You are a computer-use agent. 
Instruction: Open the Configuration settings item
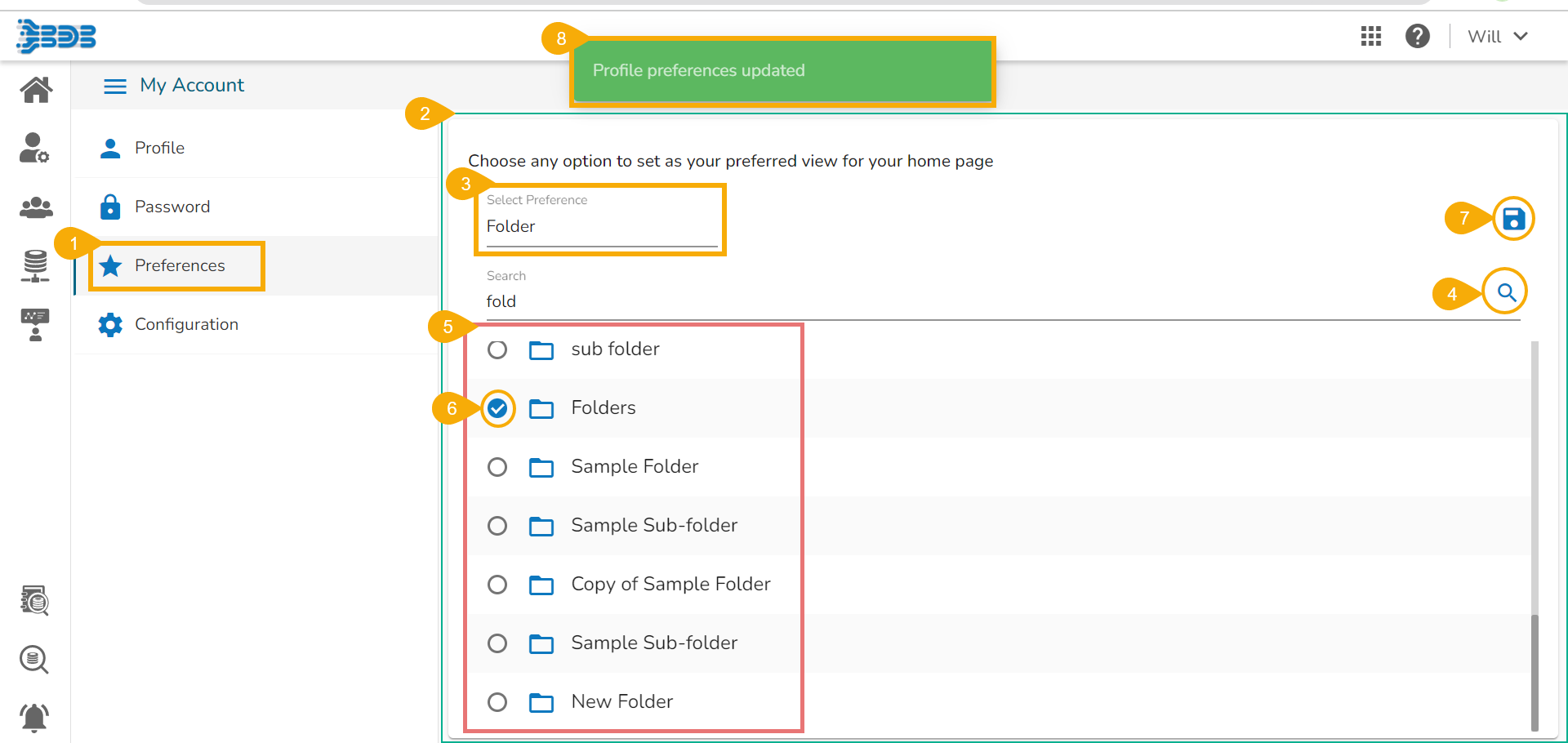pyautogui.click(x=186, y=324)
